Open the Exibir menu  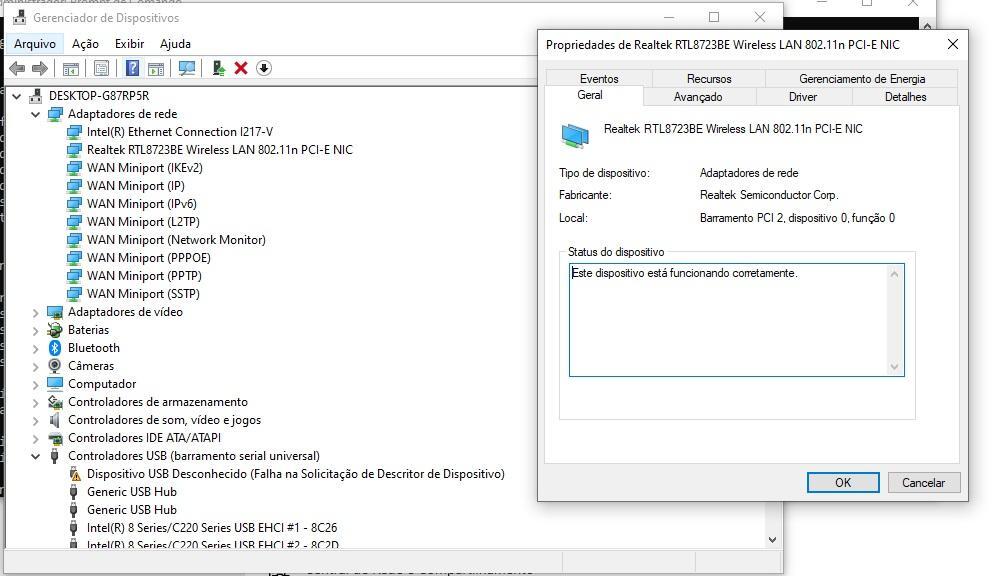click(129, 44)
